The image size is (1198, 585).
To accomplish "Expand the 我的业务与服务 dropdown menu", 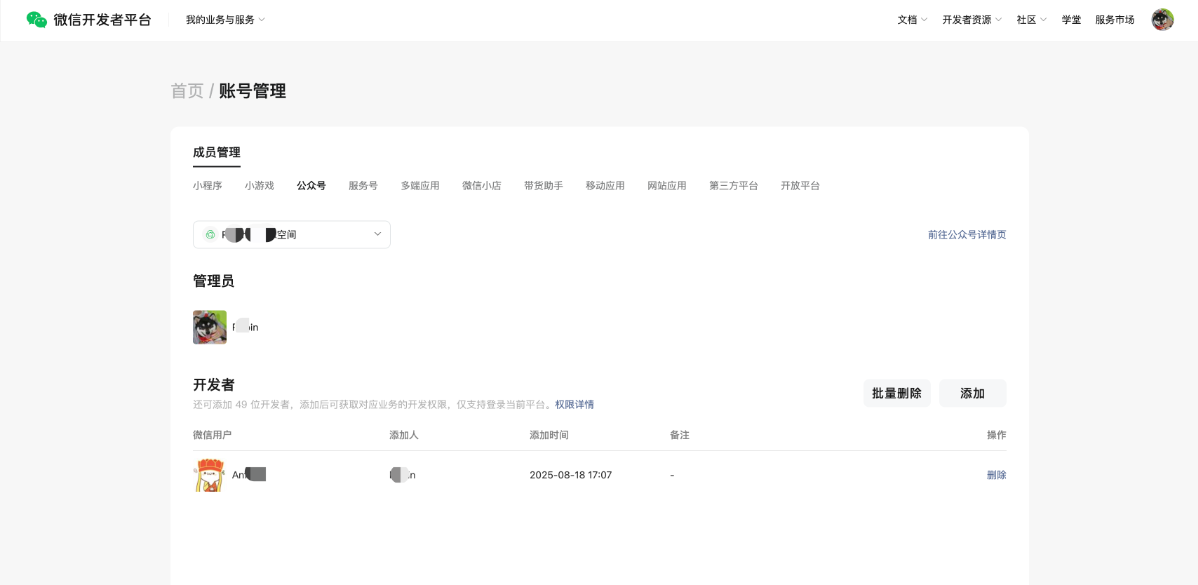I will (225, 20).
